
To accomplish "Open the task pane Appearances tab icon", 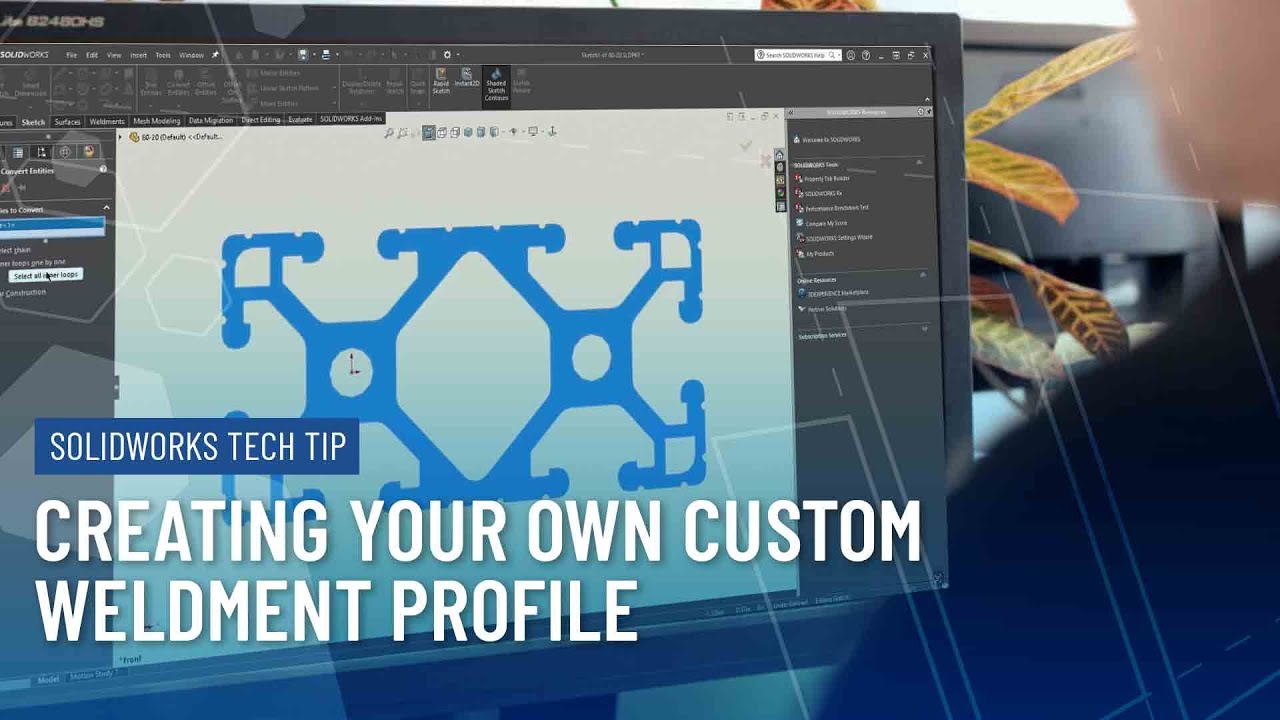I will tap(780, 192).
